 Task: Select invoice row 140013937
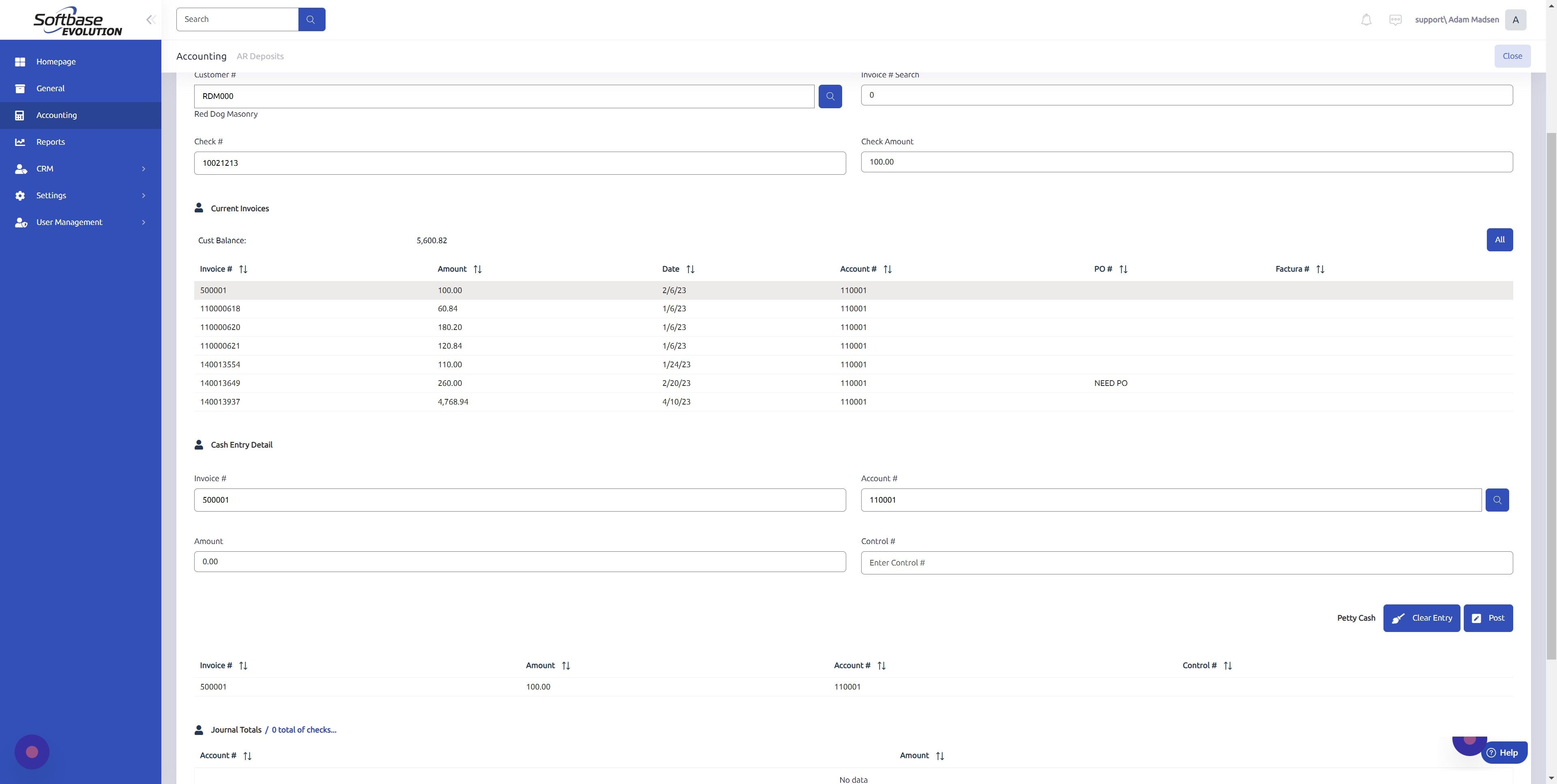click(x=854, y=402)
